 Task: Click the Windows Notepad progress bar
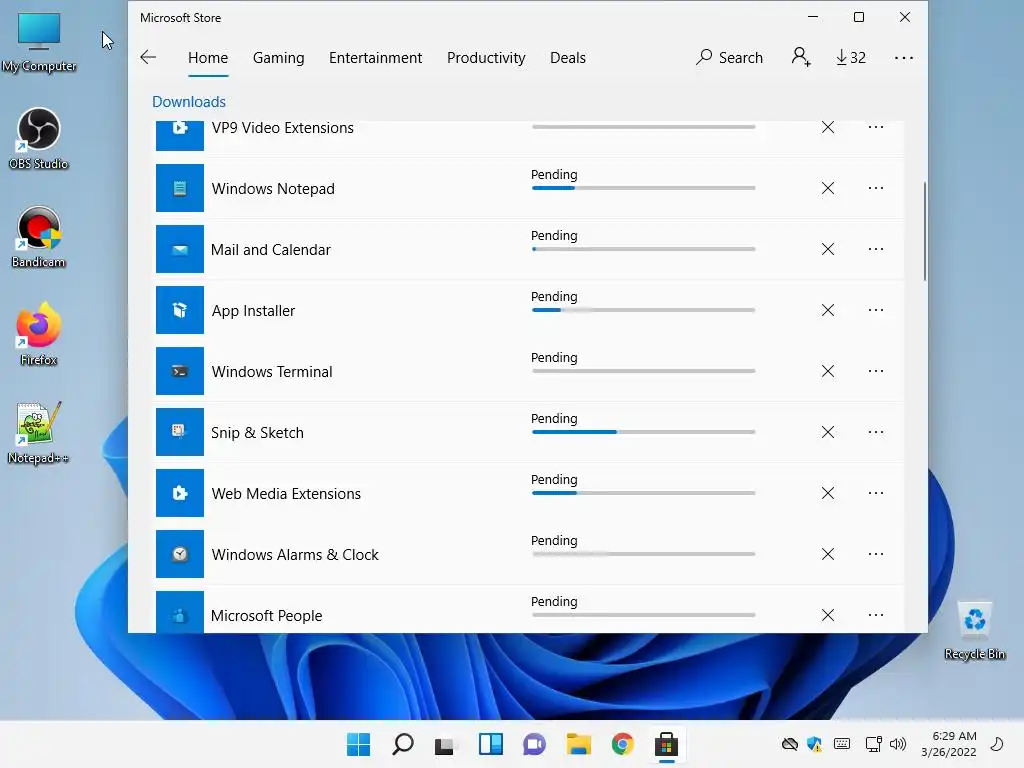(x=643, y=188)
